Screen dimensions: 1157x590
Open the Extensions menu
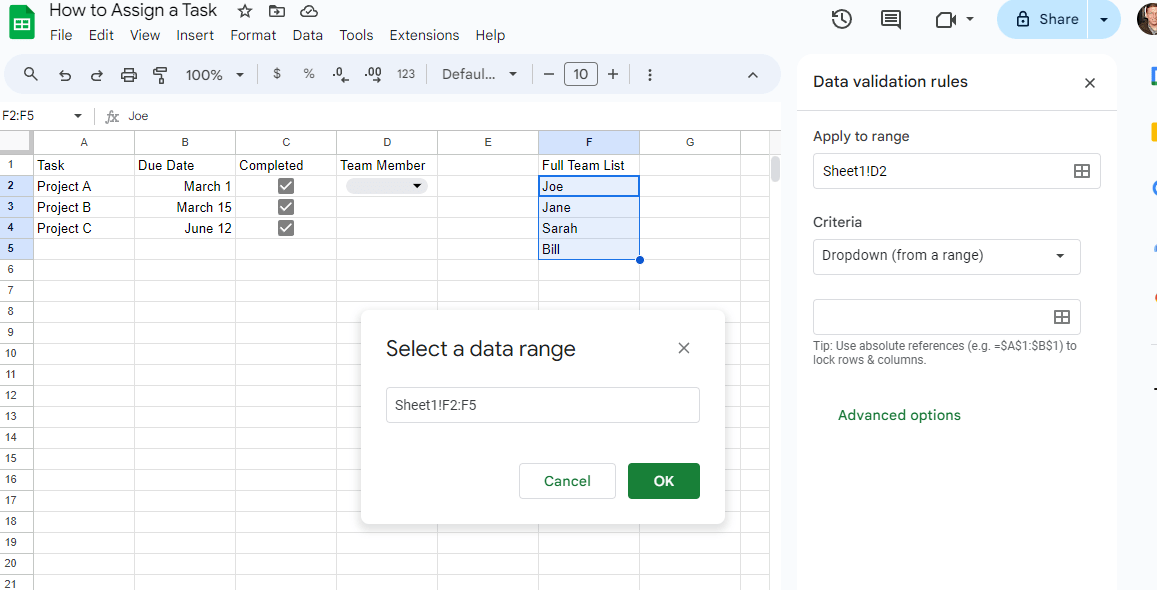pyautogui.click(x=424, y=35)
